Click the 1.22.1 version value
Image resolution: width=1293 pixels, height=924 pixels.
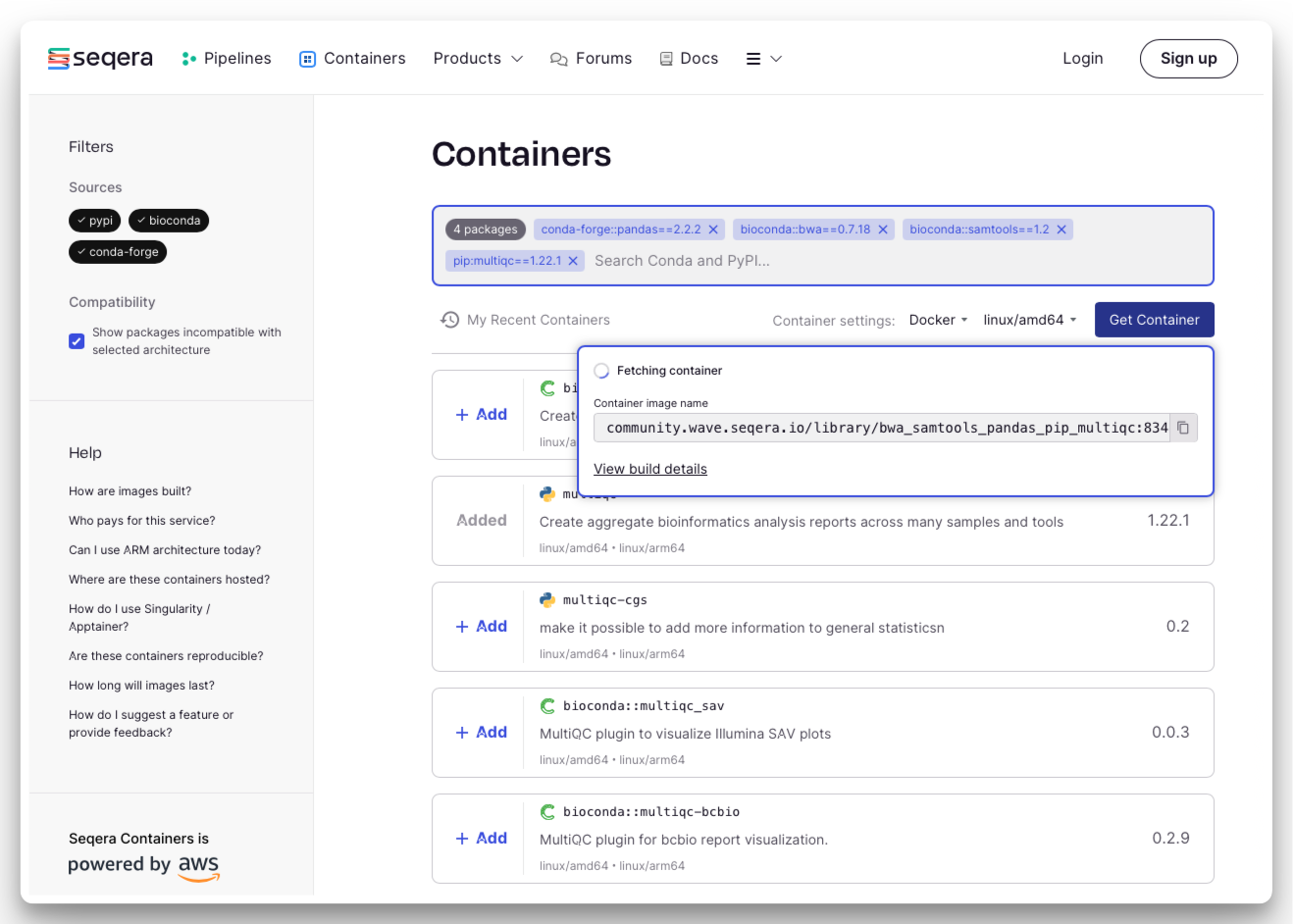coord(1168,521)
